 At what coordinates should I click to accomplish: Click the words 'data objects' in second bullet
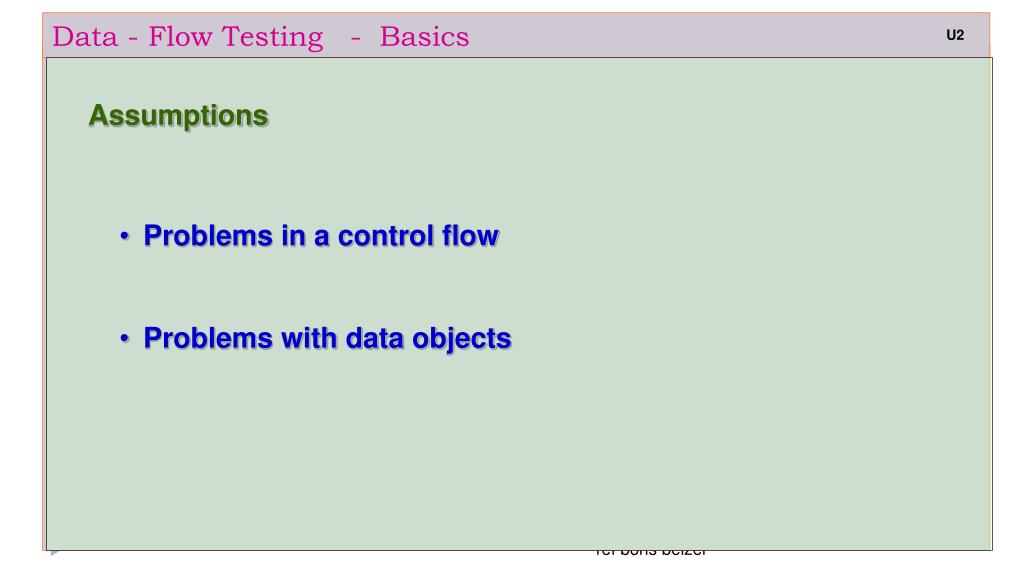pyautogui.click(x=428, y=339)
